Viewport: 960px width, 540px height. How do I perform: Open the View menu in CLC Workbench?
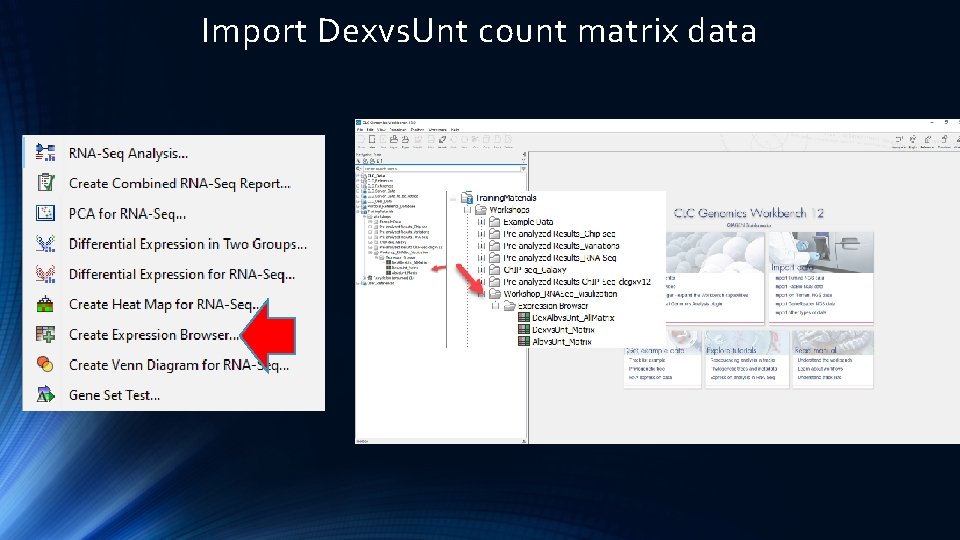point(381,130)
